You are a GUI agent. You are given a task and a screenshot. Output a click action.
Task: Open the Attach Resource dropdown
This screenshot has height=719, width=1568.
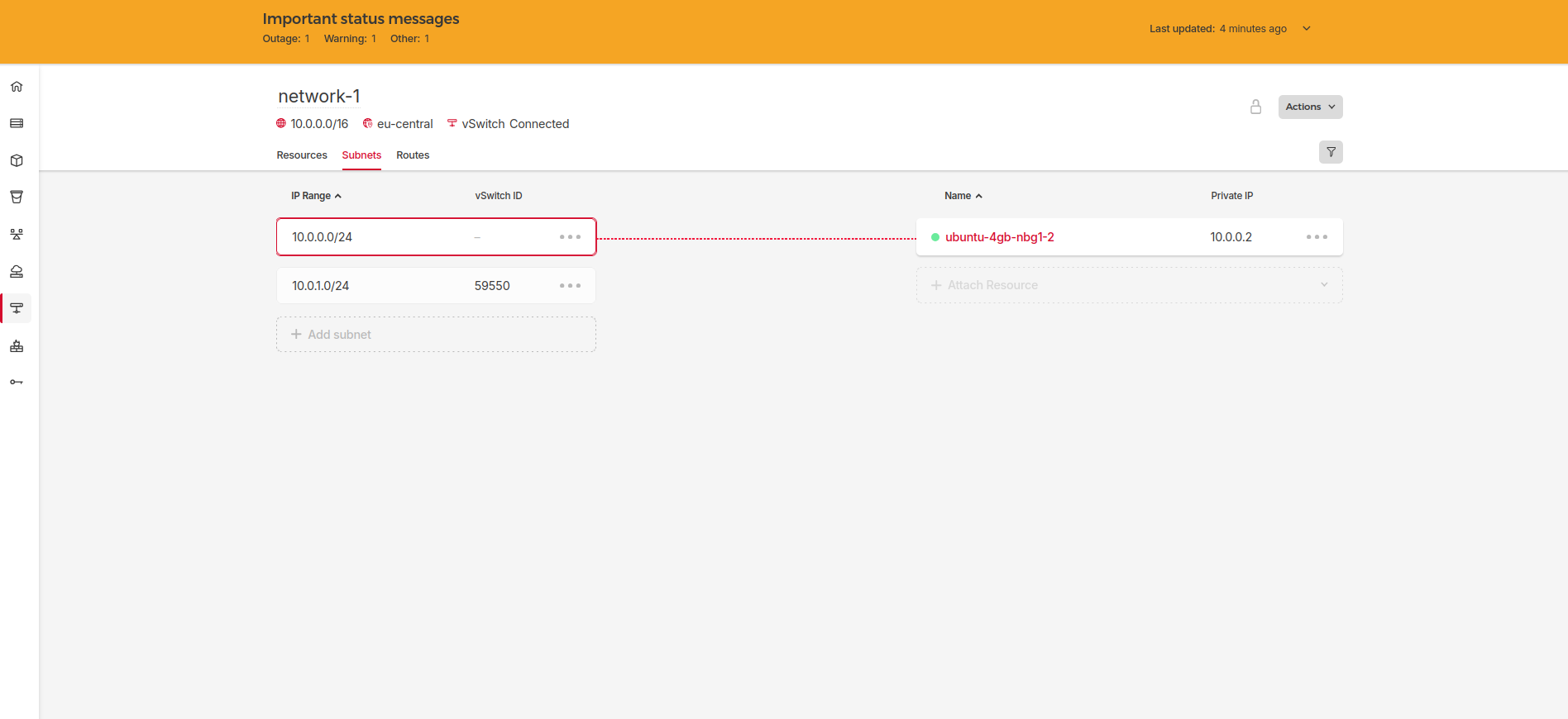pos(1129,285)
